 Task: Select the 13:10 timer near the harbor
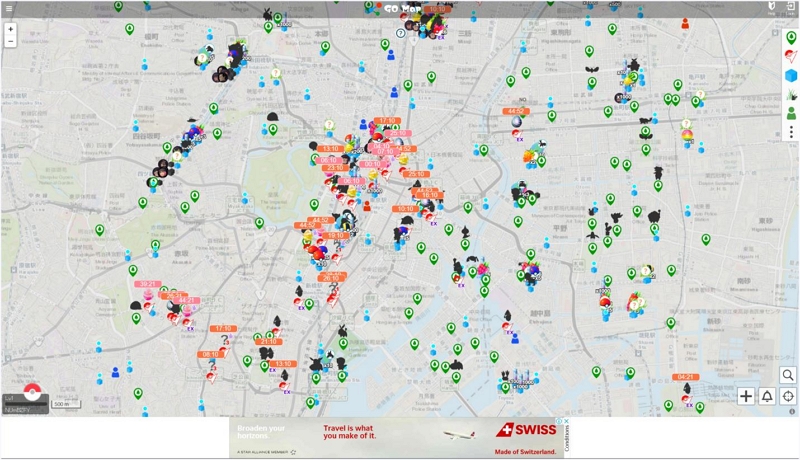coord(283,364)
